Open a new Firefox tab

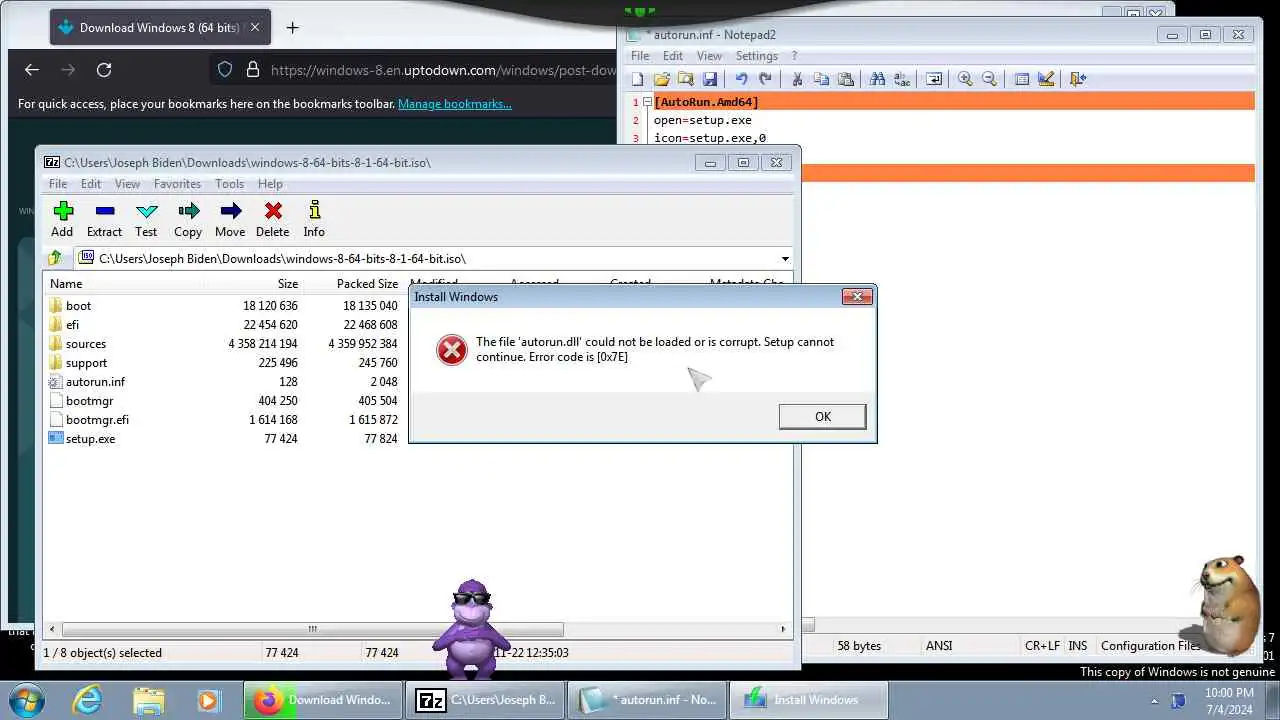pos(292,28)
